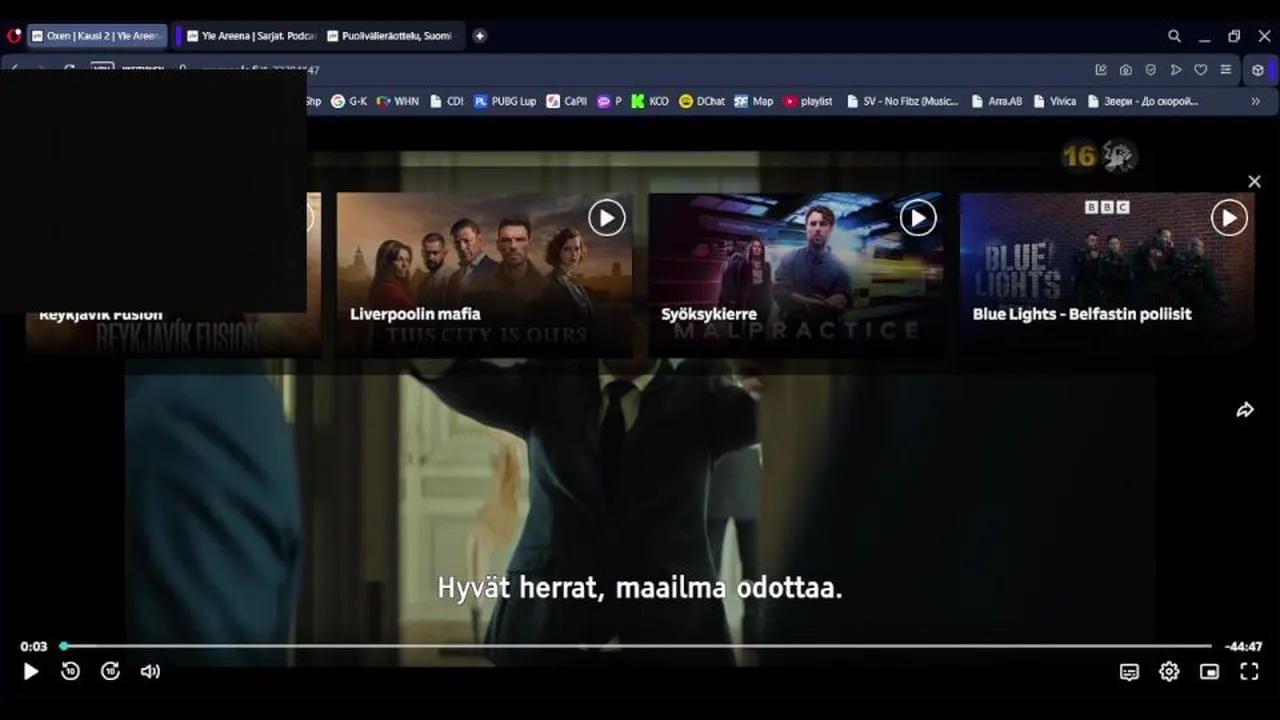The width and height of the screenshot is (1280, 720).
Task: Share the video using the arrow icon
Action: 1245,410
